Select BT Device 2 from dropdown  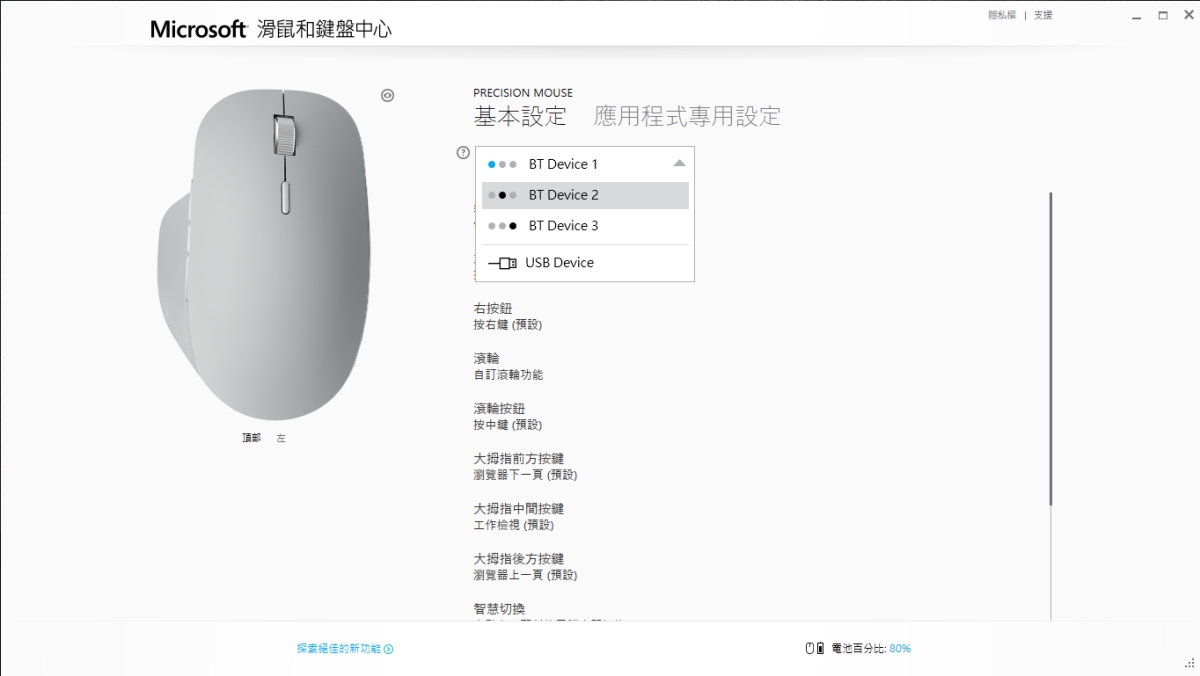(563, 195)
